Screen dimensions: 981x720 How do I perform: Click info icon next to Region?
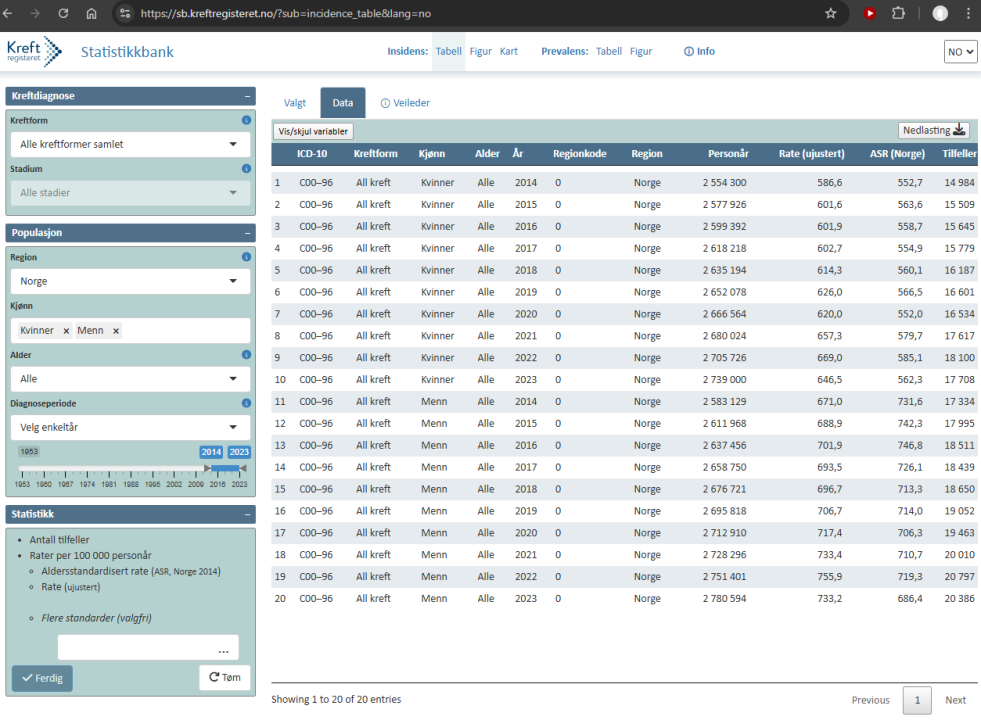(246, 257)
